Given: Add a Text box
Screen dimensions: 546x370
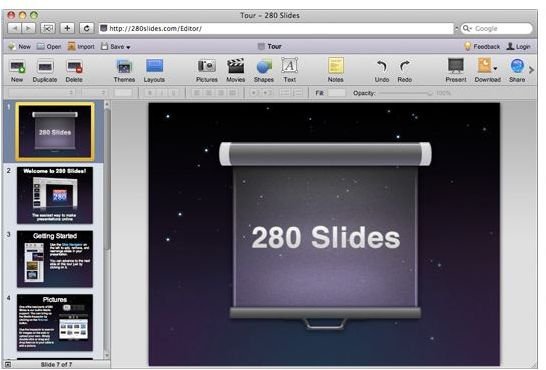Looking at the screenshot, I should click(x=289, y=65).
